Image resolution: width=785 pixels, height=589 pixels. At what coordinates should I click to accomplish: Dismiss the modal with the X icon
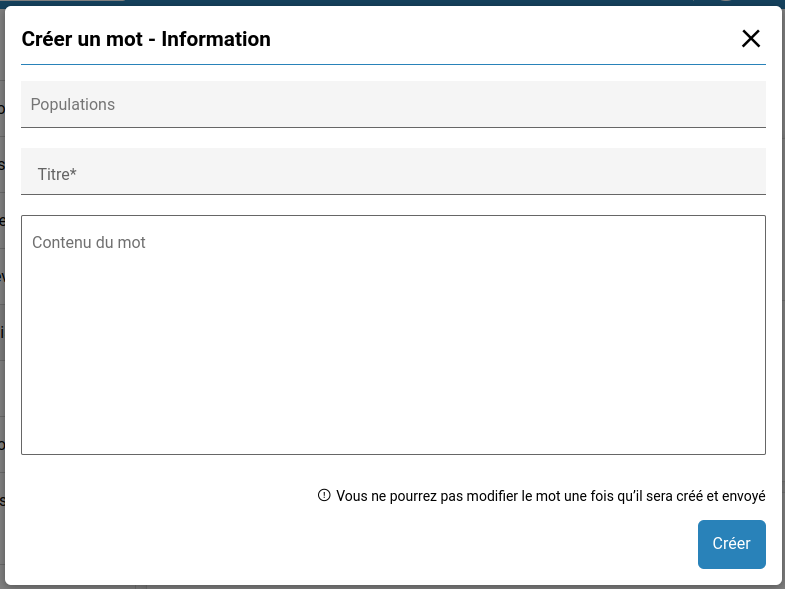tap(751, 39)
